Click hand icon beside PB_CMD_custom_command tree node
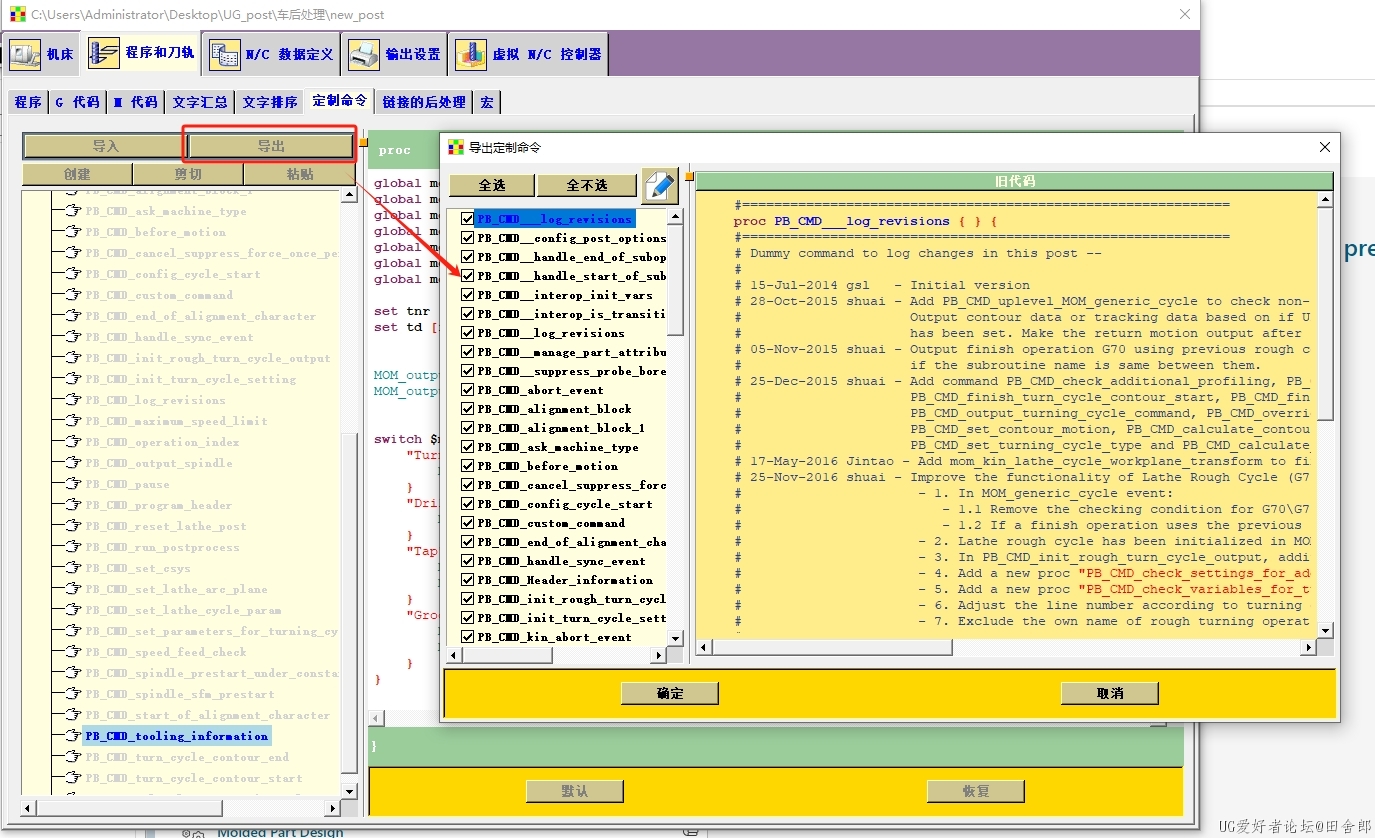Viewport: 1375px width, 838px height. click(72, 295)
